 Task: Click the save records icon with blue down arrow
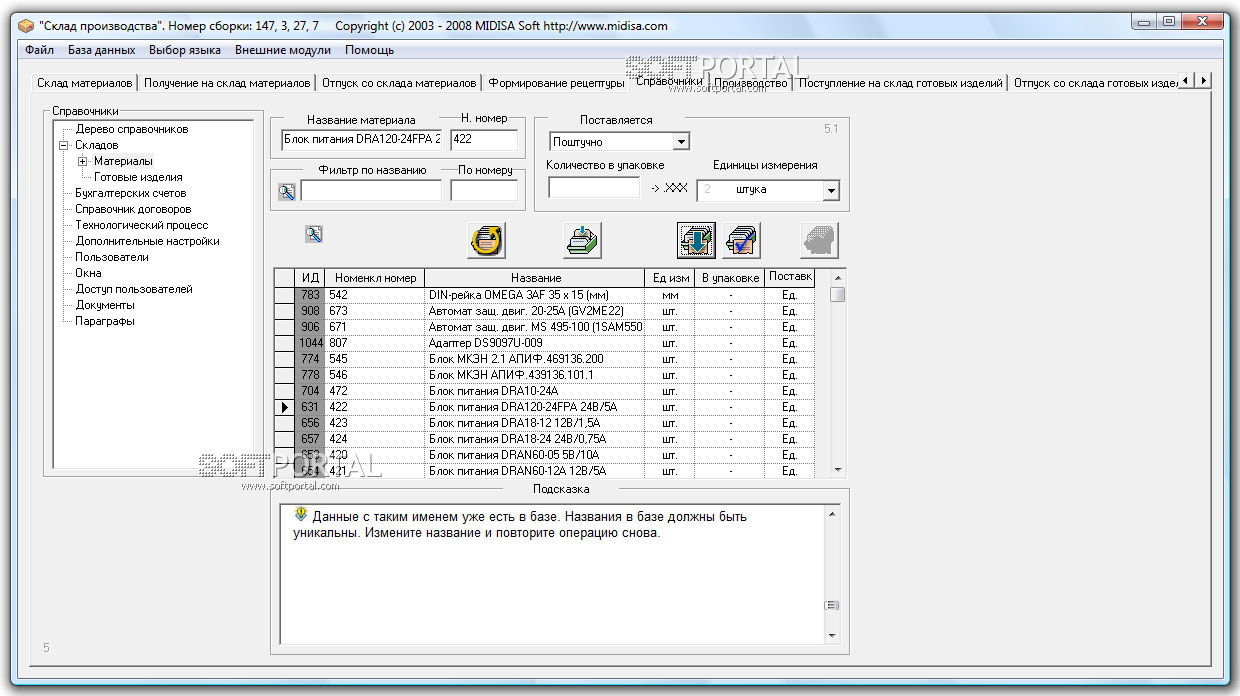click(696, 240)
